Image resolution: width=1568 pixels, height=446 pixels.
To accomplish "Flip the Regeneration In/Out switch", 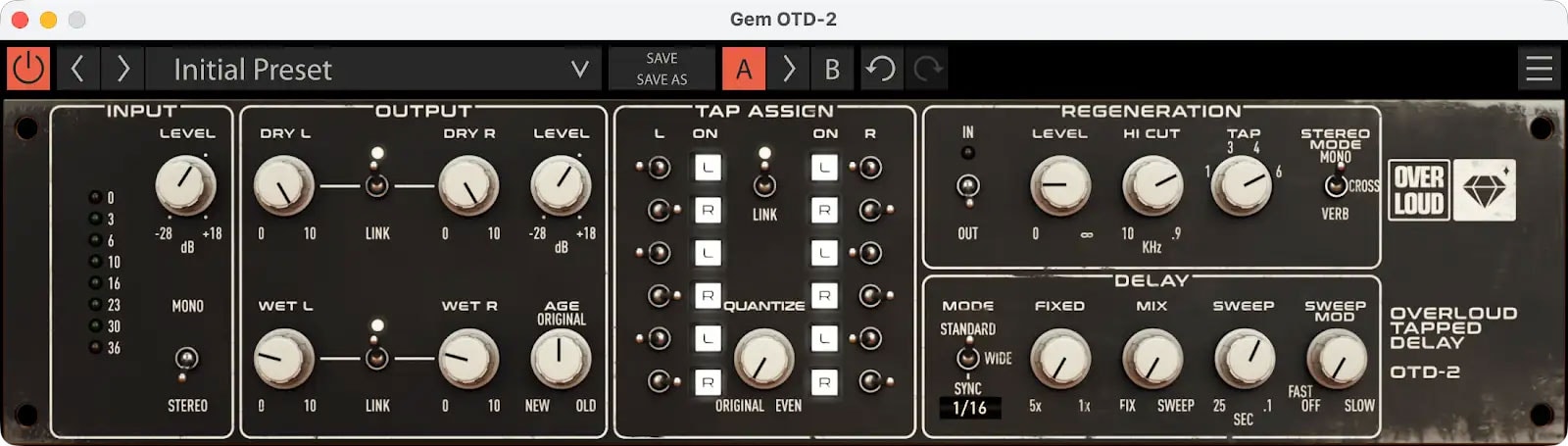I will pyautogui.click(x=968, y=186).
